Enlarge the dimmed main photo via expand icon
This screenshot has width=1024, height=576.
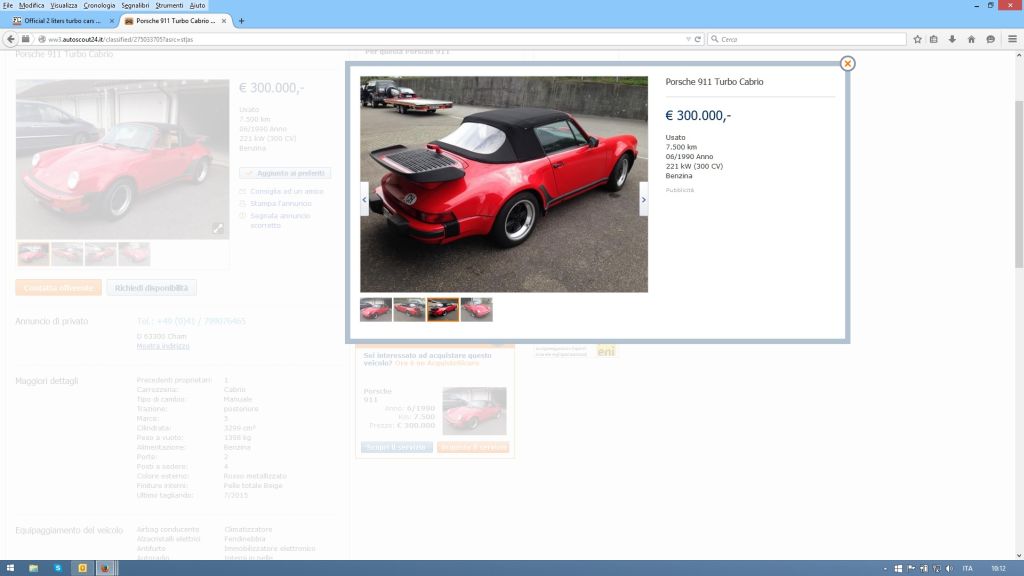[x=218, y=228]
